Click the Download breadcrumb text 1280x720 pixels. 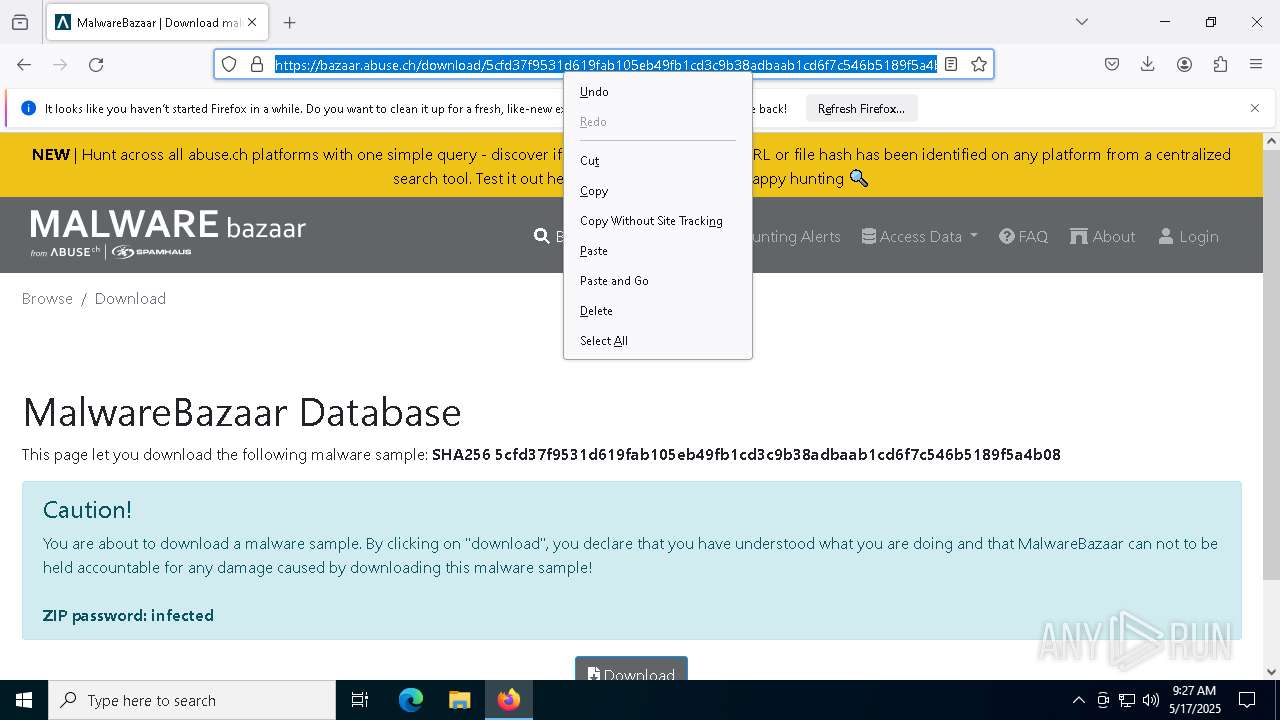click(x=130, y=298)
